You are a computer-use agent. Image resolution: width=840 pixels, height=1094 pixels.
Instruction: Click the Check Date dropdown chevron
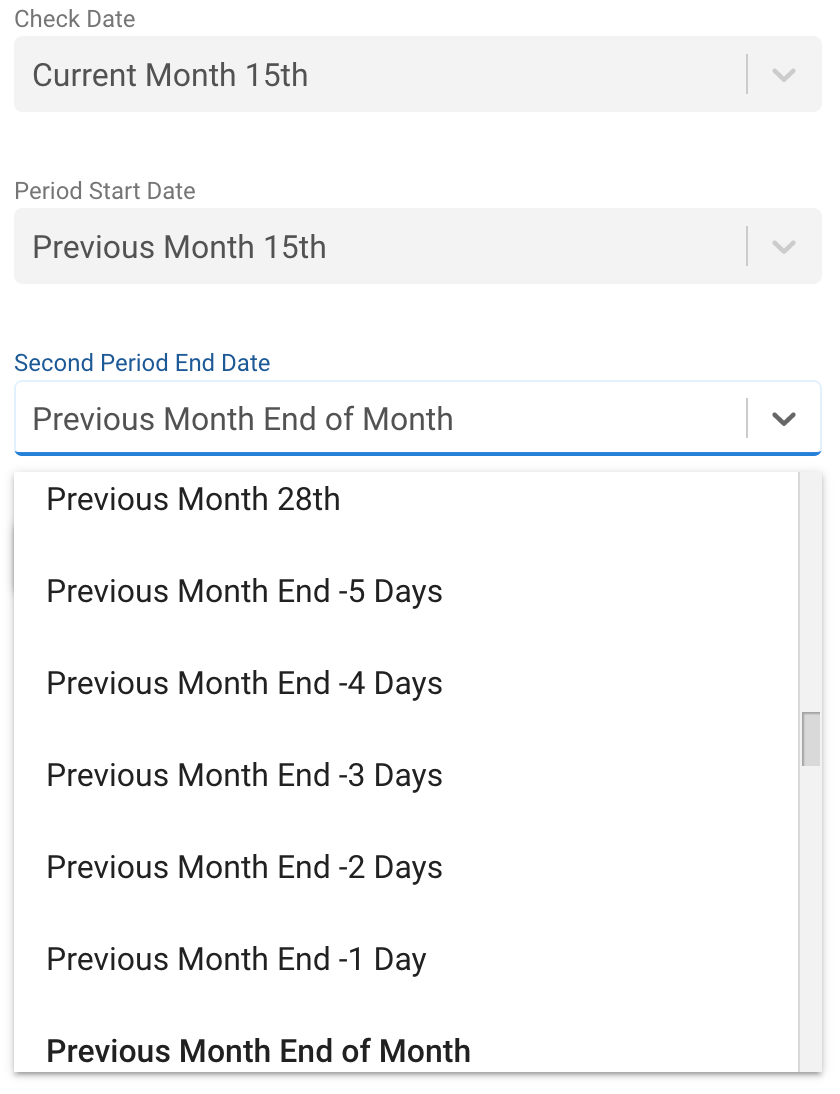[x=784, y=75]
